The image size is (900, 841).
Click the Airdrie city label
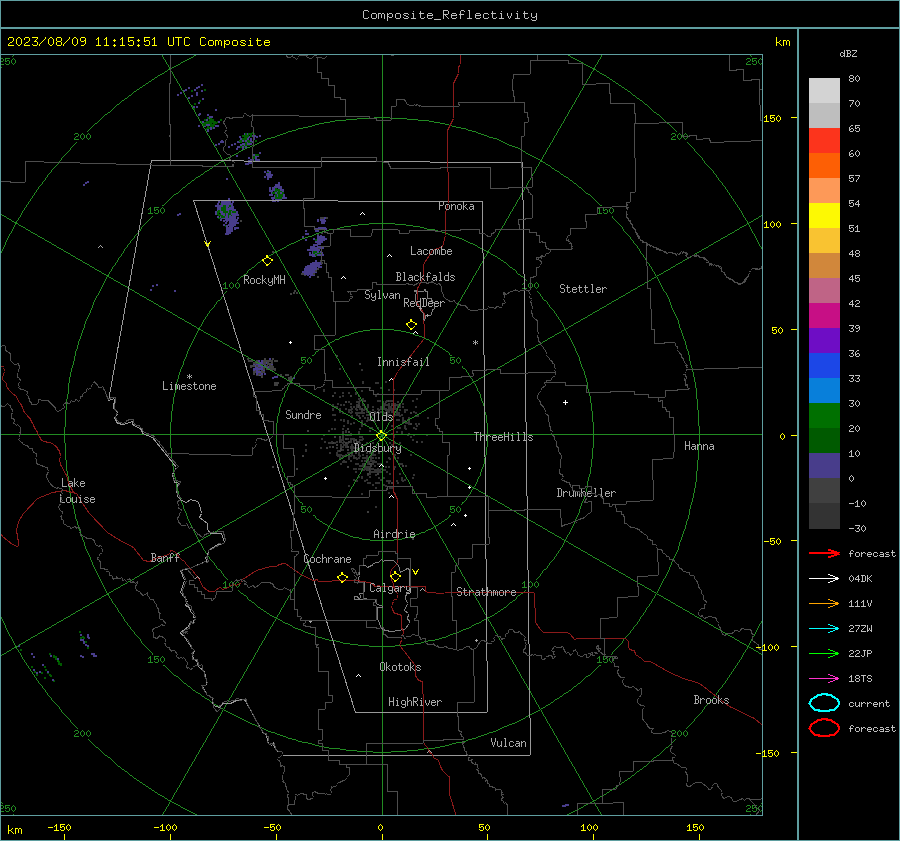394,534
